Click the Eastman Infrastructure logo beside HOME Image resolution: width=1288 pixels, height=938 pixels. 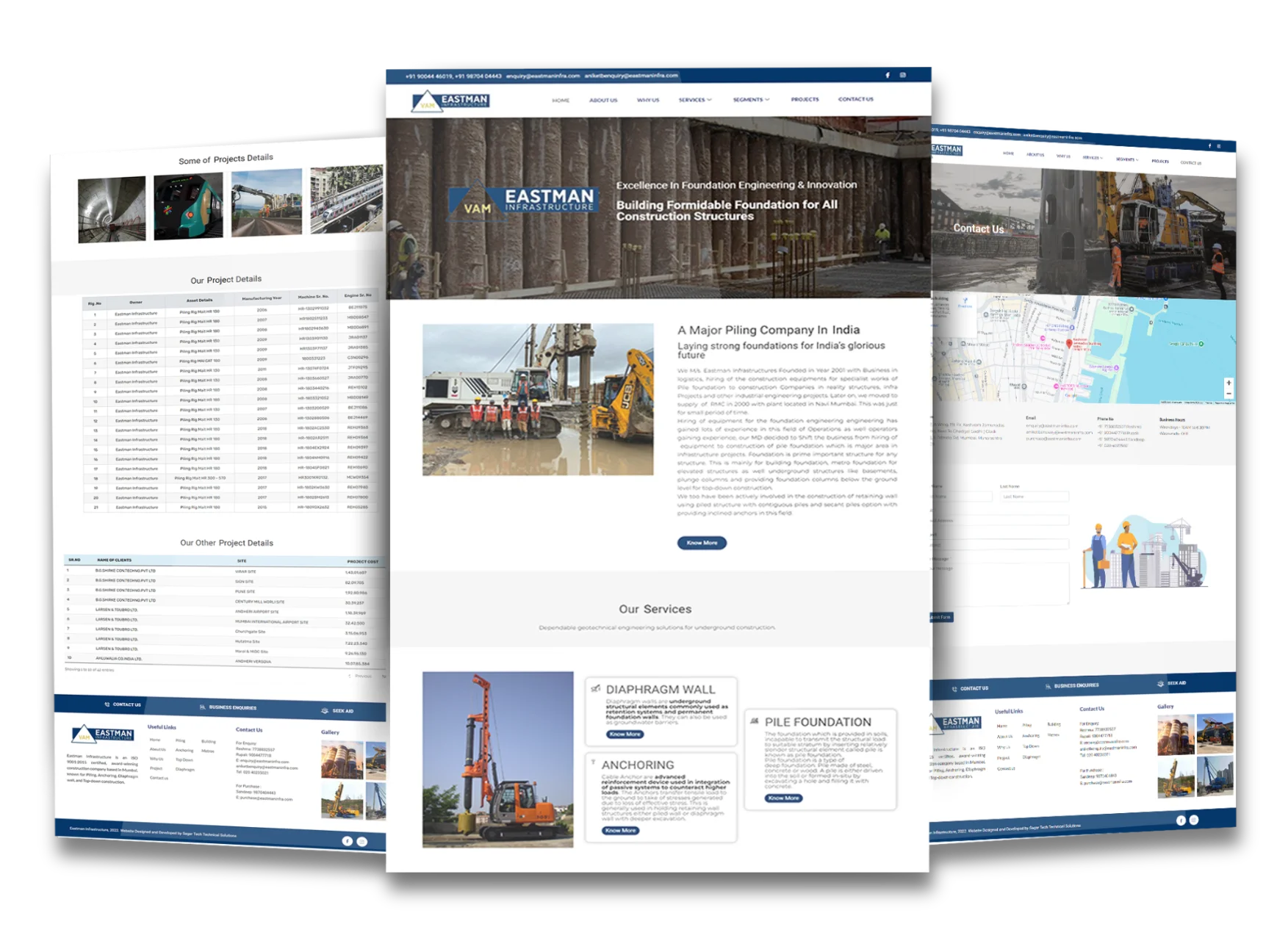(x=450, y=101)
